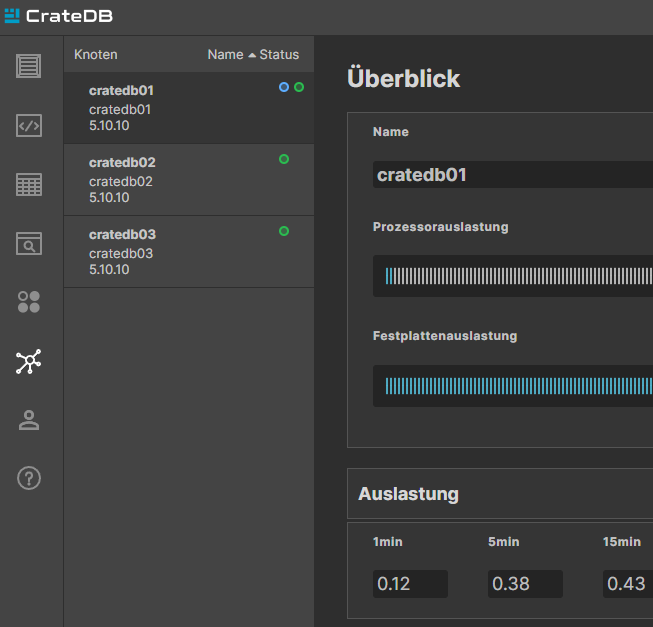Screen dimensions: 653x627
Task: Click version 5.10.10 under cratedb02
Action: 109,197
